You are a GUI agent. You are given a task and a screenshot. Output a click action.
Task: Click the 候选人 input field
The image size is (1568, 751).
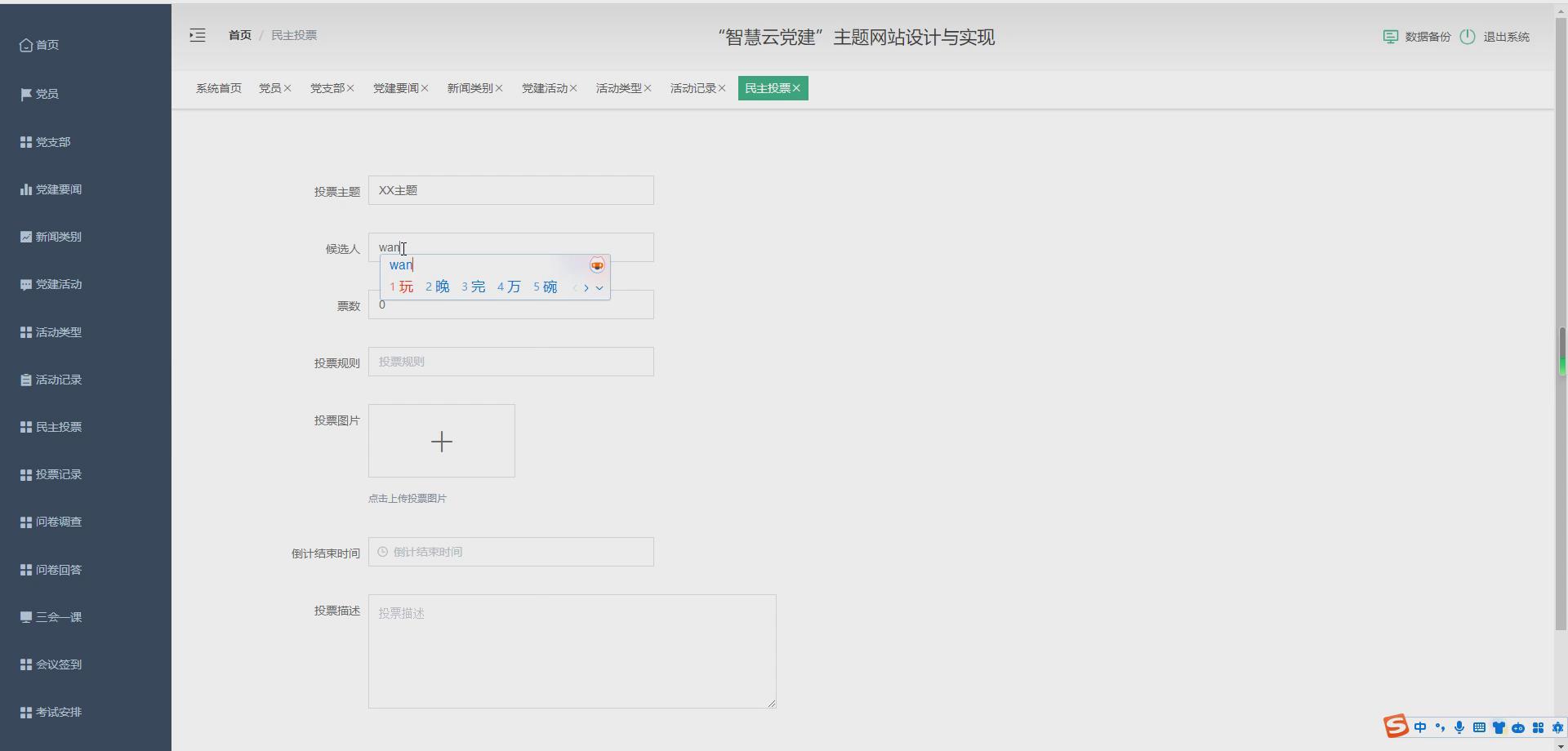(511, 247)
